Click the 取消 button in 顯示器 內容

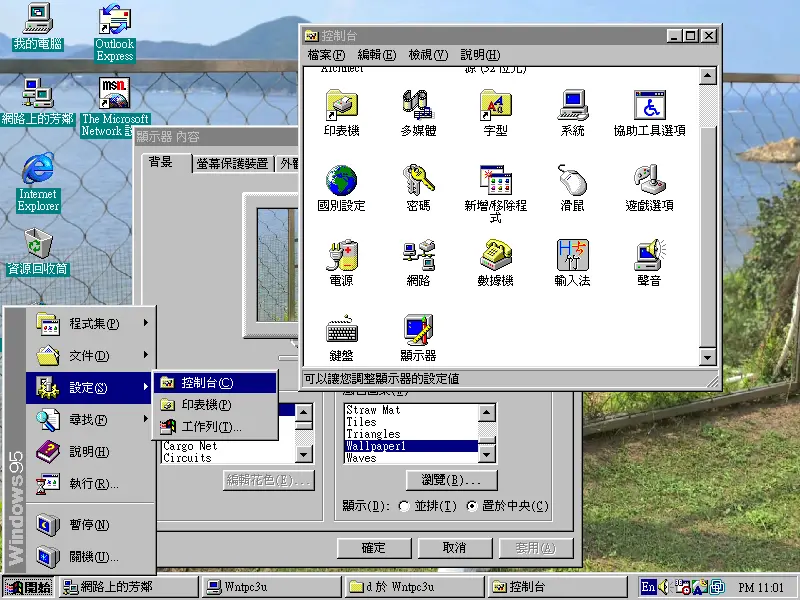455,548
